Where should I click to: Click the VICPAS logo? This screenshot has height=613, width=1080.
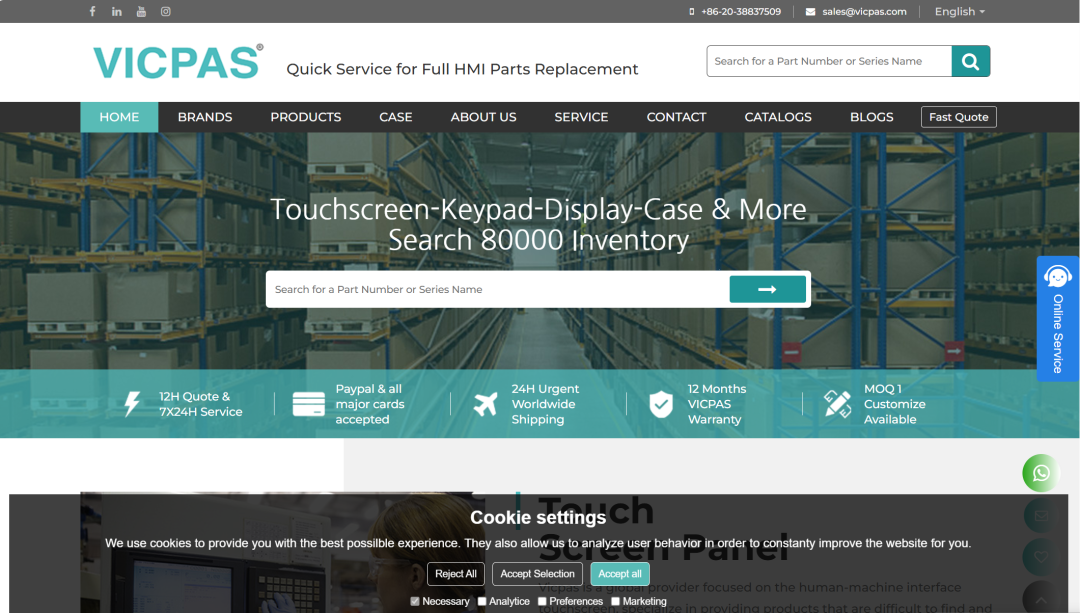coord(178,61)
